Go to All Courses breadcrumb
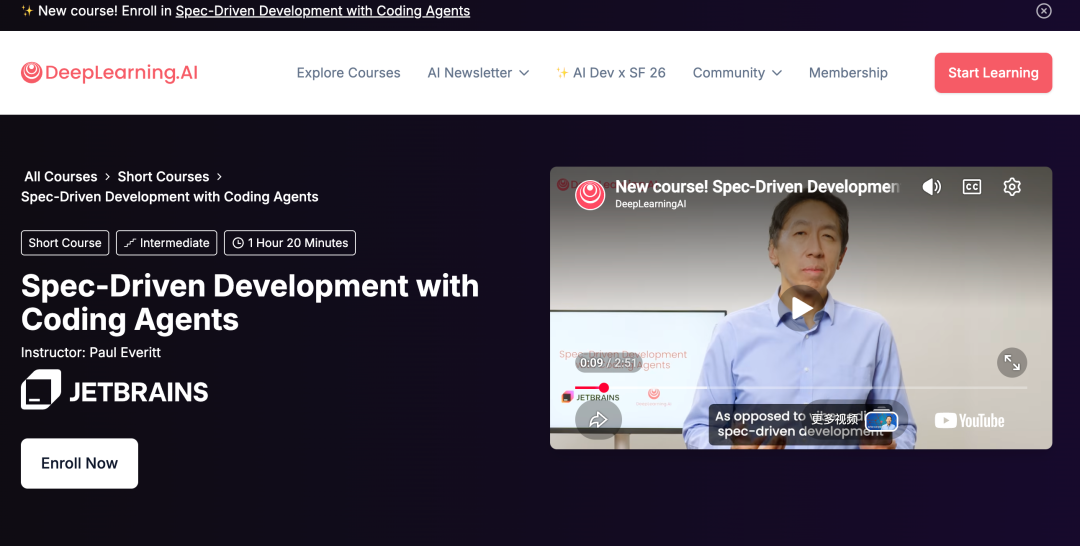The width and height of the screenshot is (1080, 546). click(x=61, y=176)
